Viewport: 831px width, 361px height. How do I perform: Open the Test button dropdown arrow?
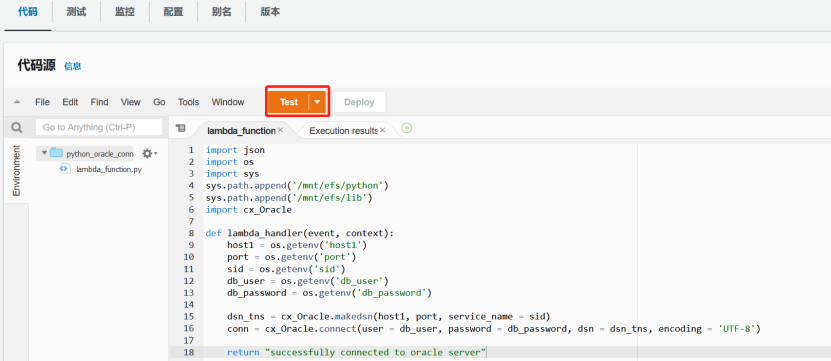(x=317, y=102)
